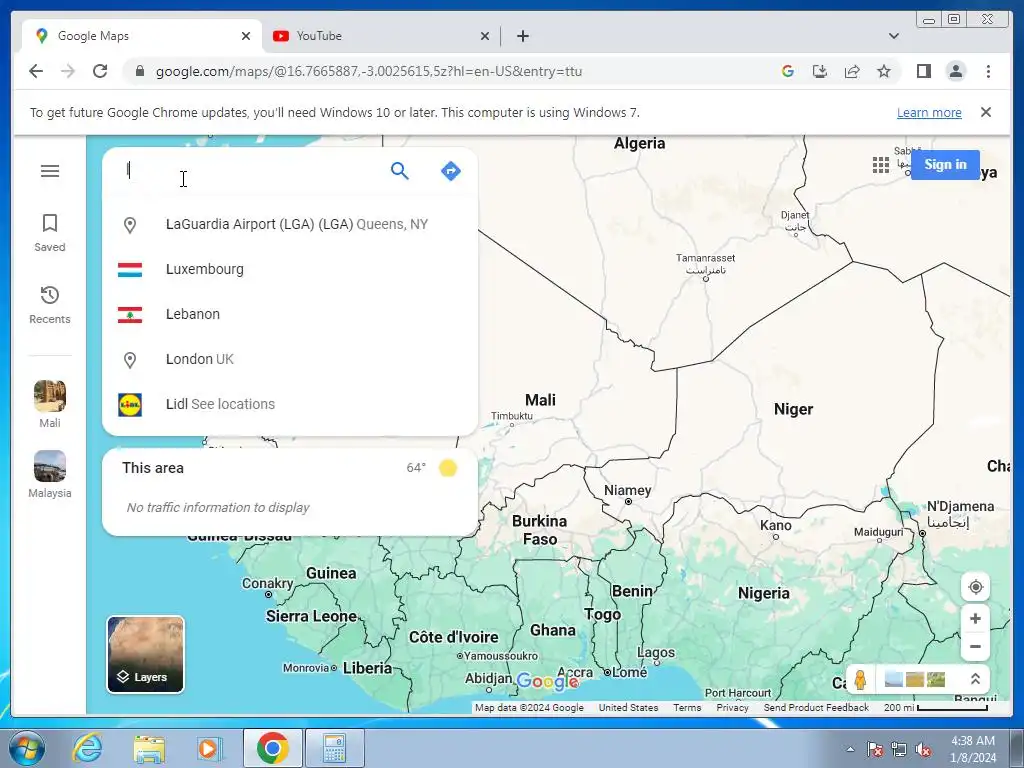Click the Lebanon flag icon
Image resolution: width=1024 pixels, height=768 pixels.
[130, 315]
